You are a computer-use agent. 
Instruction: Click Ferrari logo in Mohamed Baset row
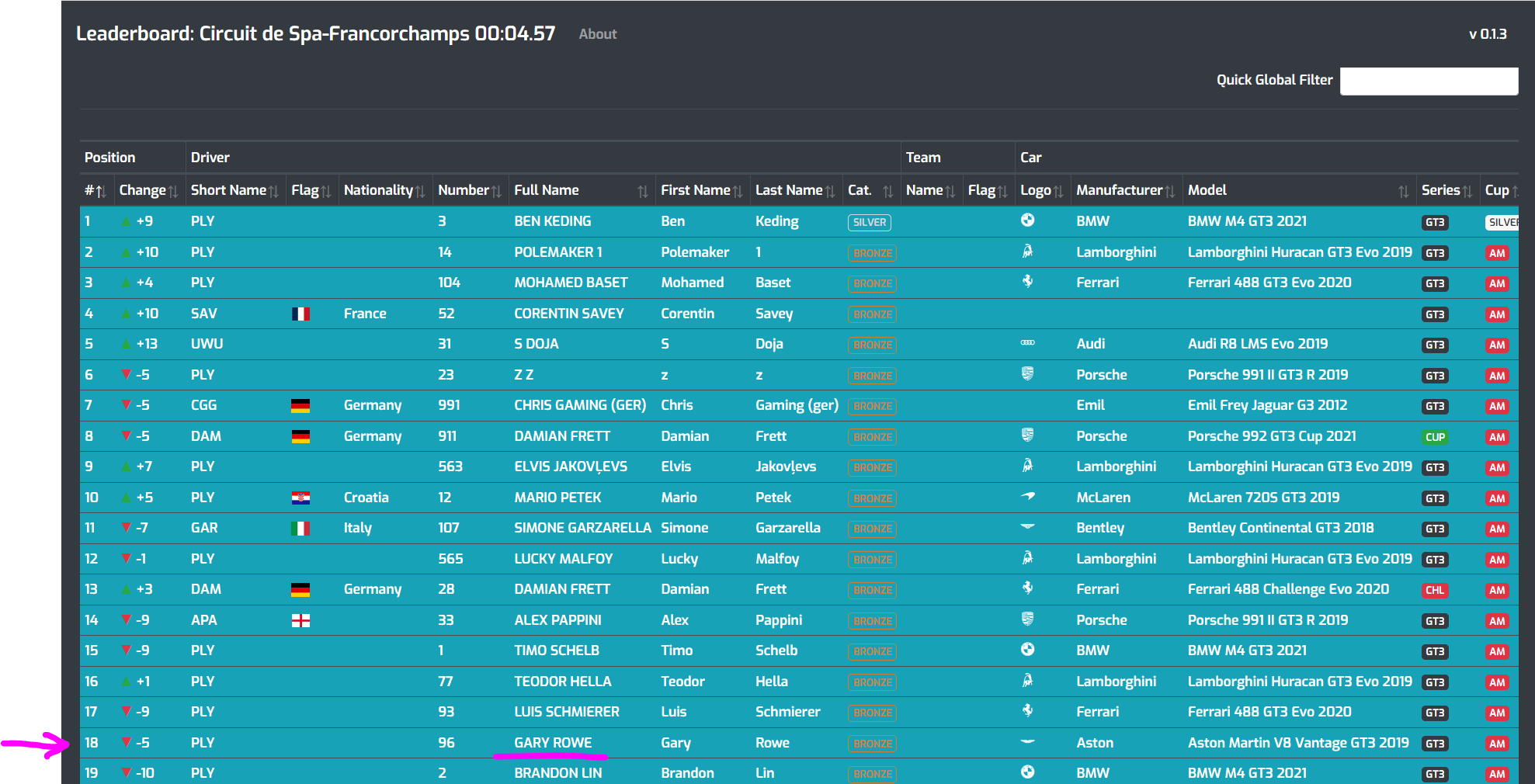1027,282
